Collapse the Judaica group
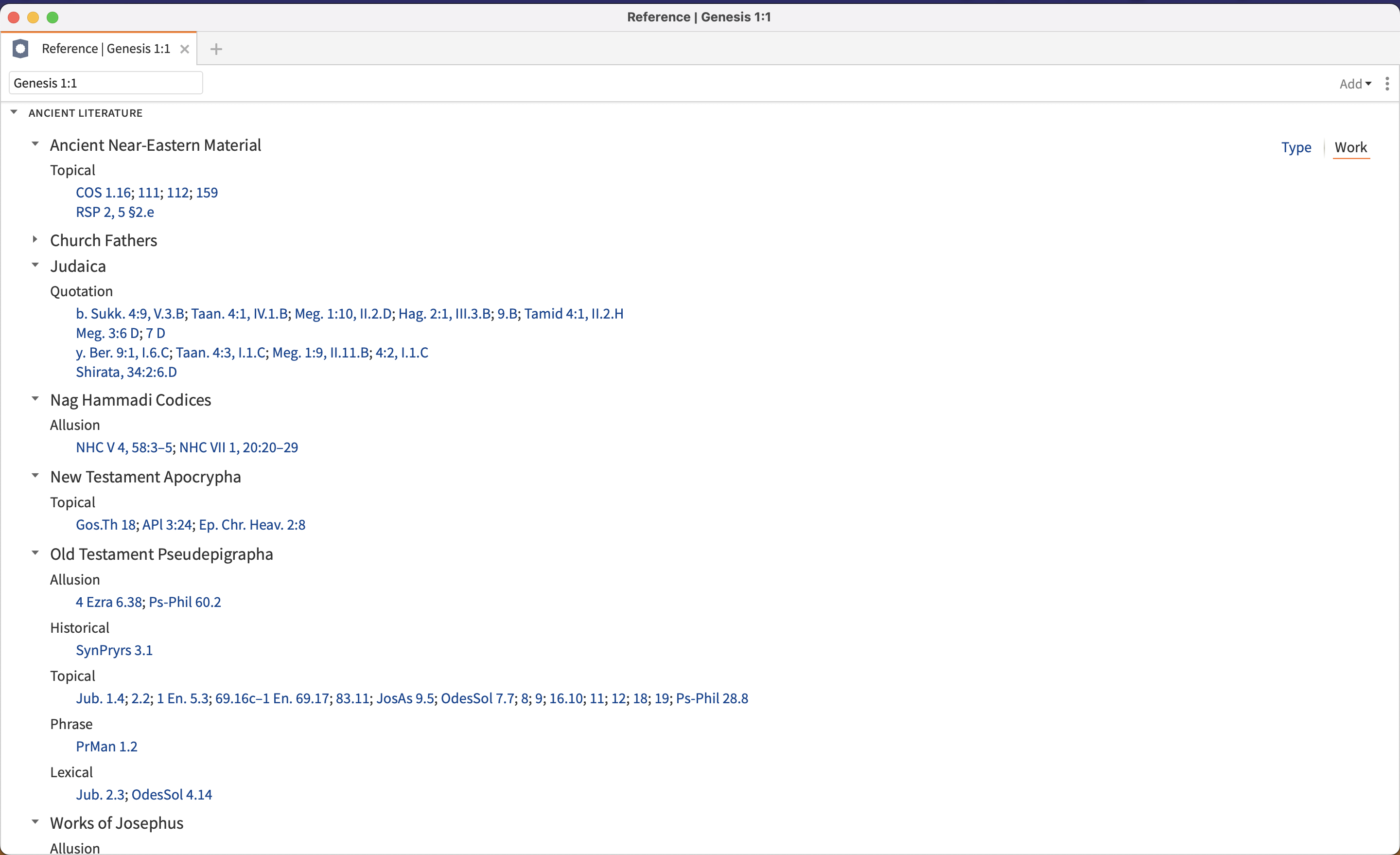This screenshot has height=855, width=1400. [35, 266]
